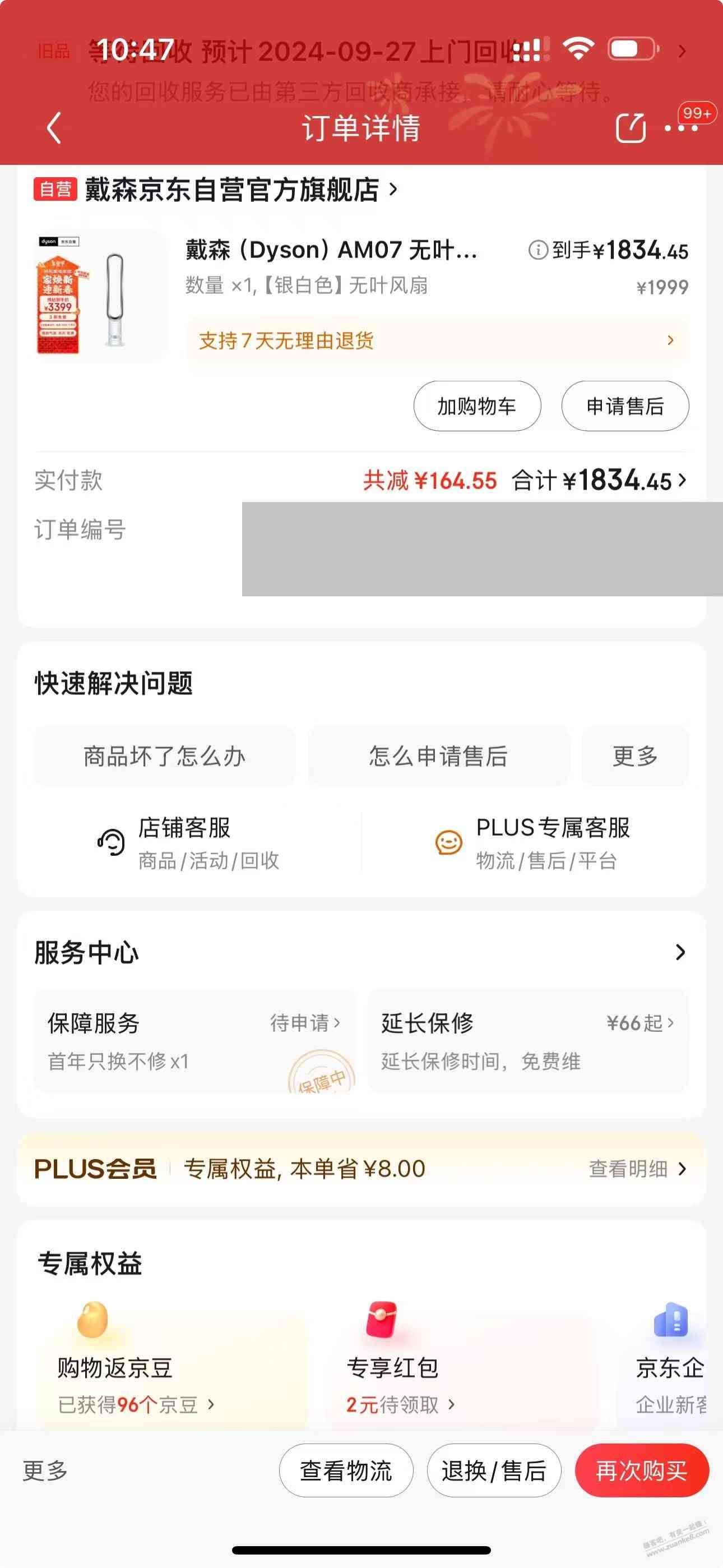
Task: Expand 支持7天无理由退货 details arrow
Action: [x=670, y=340]
